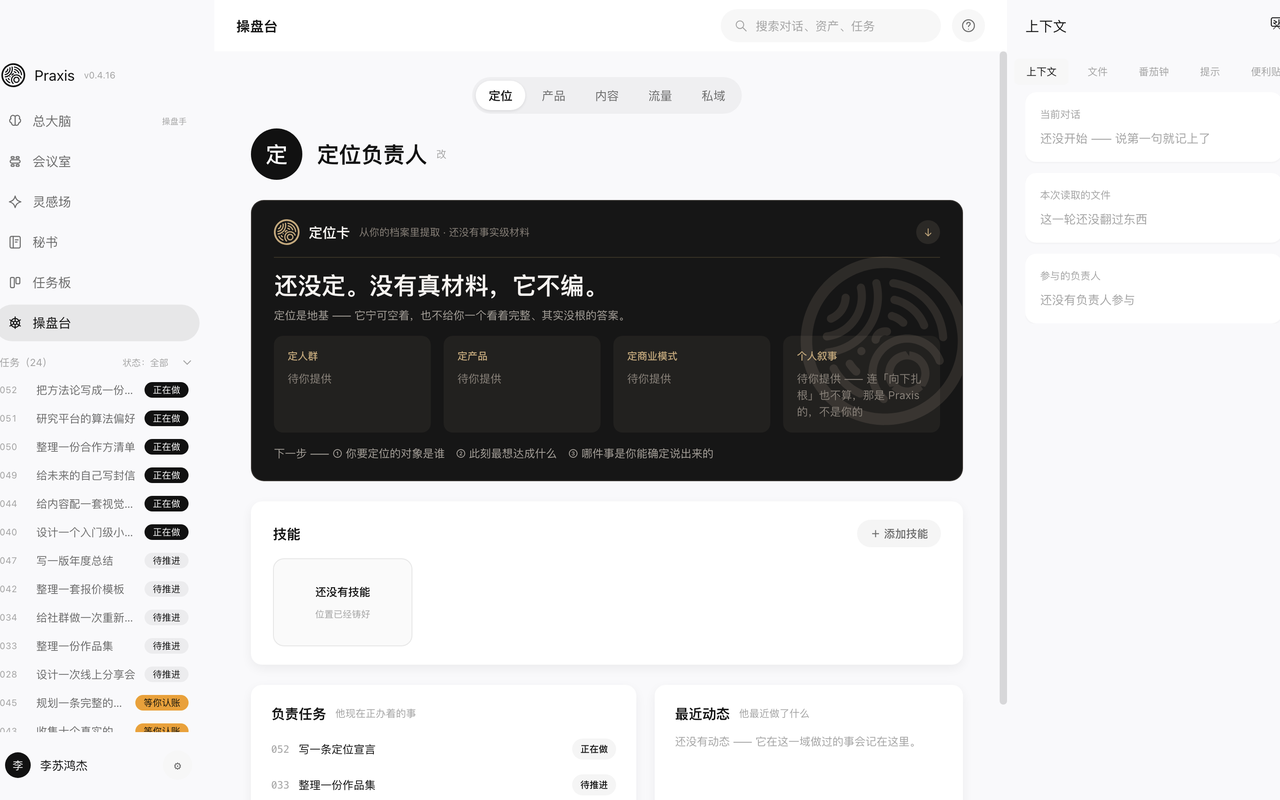
Task: Switch to the 私域 tab
Action: 713,96
